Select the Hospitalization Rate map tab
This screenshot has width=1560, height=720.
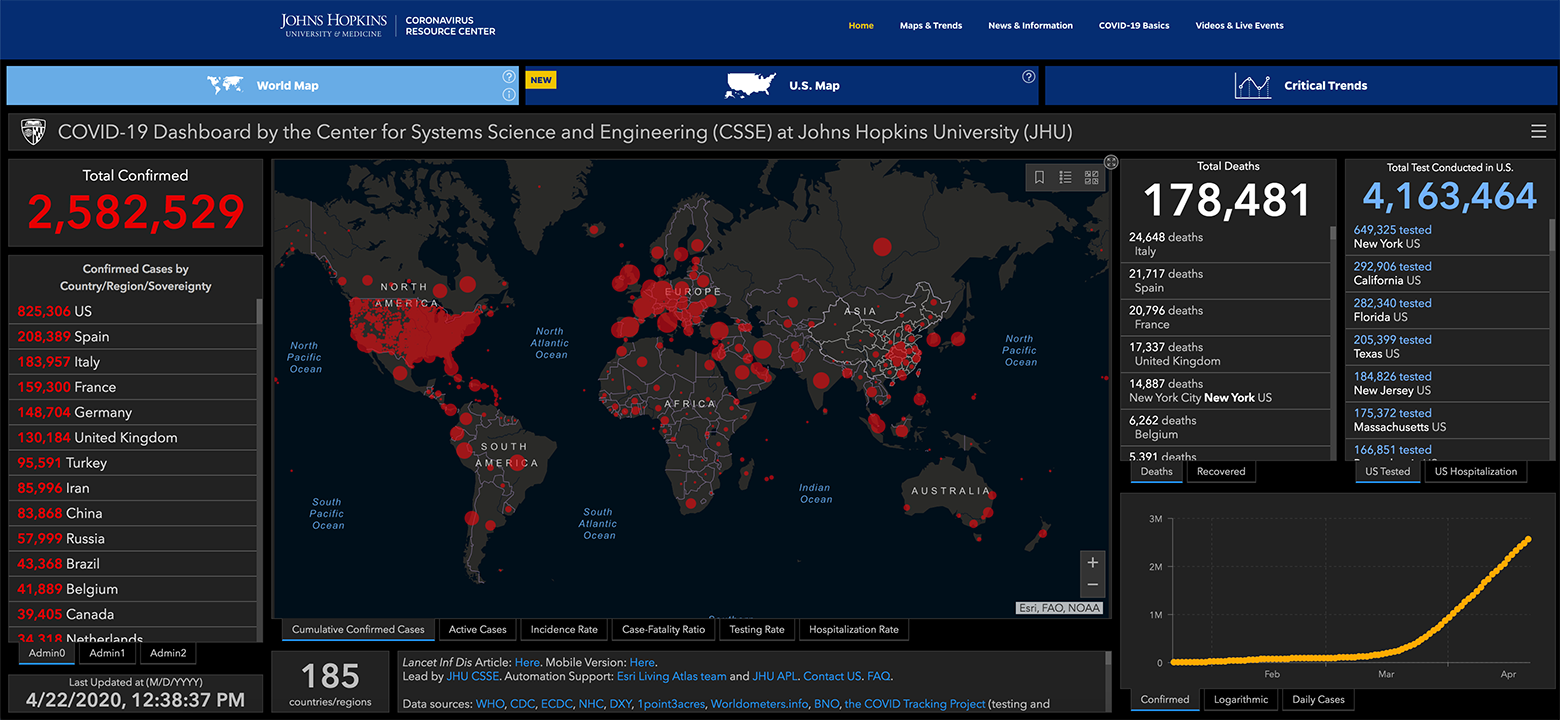[854, 629]
